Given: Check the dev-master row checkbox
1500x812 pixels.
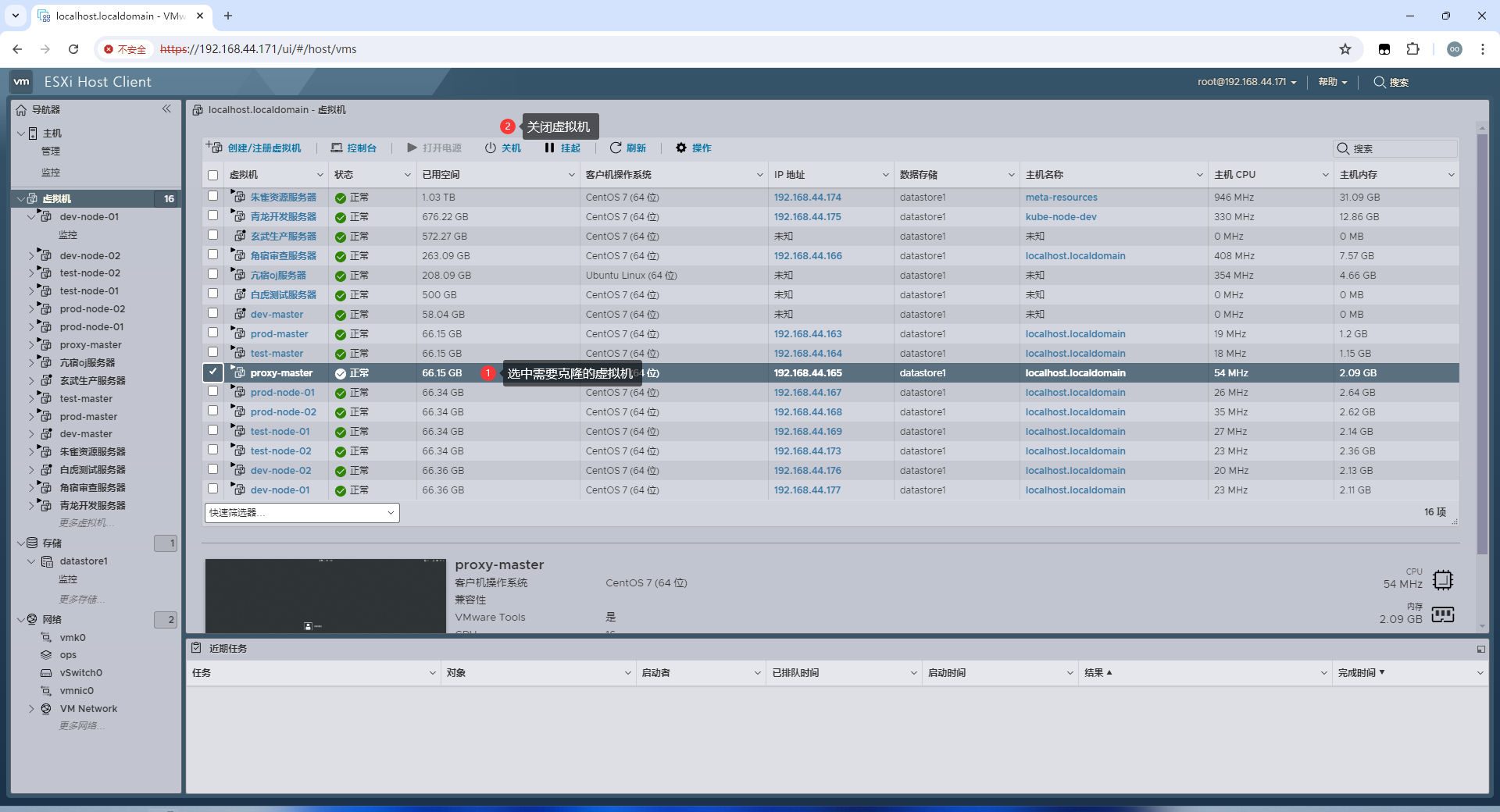Looking at the screenshot, I should click(x=212, y=313).
